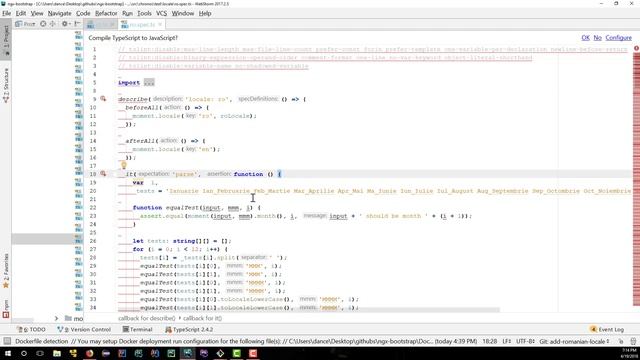This screenshot has width=640, height=360.
Task: Click run test icon beside it('parse') line
Action: point(103,174)
